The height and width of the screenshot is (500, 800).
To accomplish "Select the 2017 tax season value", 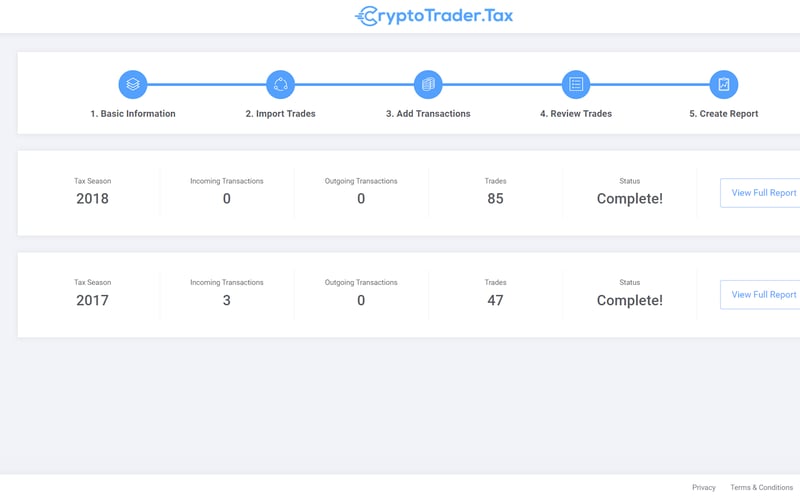I will pos(92,301).
